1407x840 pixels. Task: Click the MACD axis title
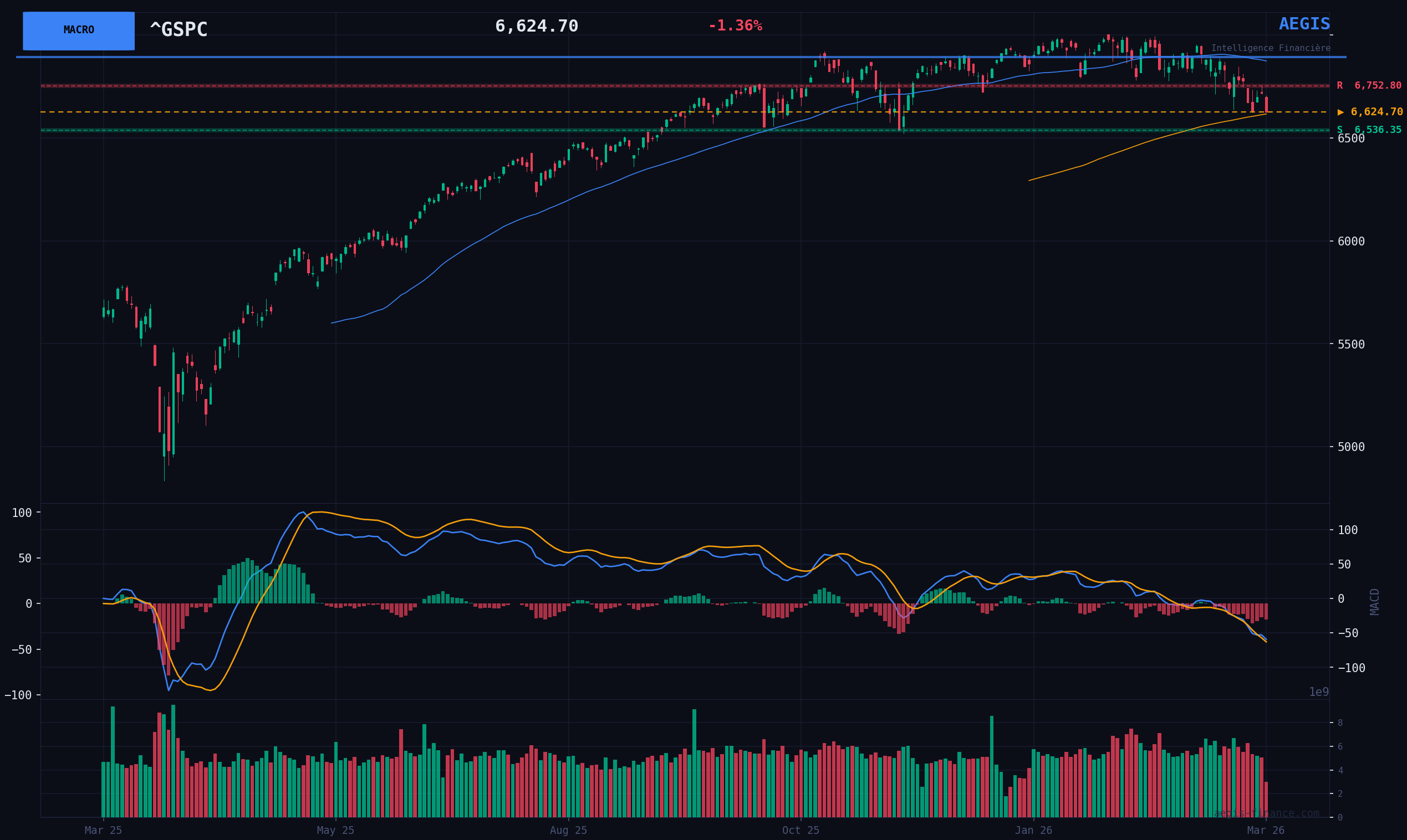click(x=1375, y=602)
